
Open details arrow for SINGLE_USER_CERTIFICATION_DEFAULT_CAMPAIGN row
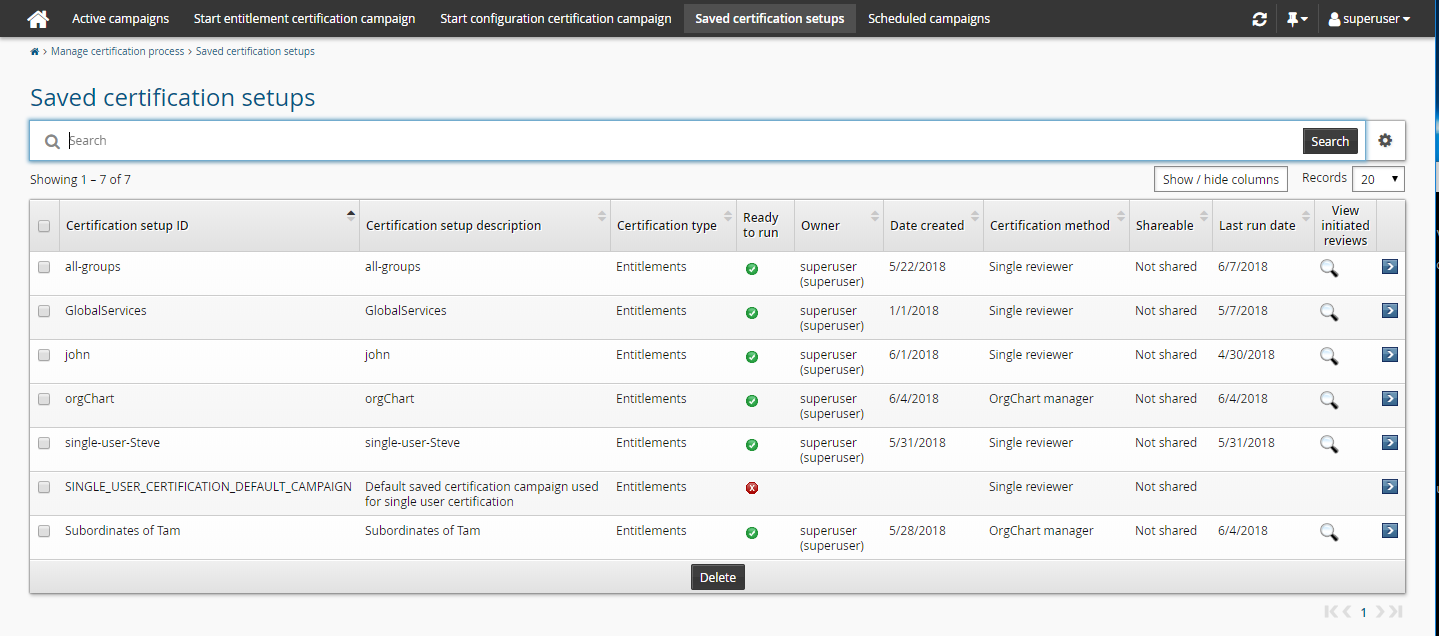(x=1389, y=487)
